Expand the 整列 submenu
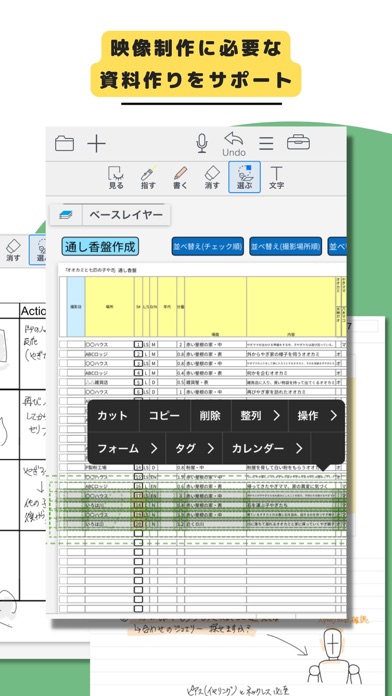Viewport: 392px width, 696px height. tap(260, 415)
